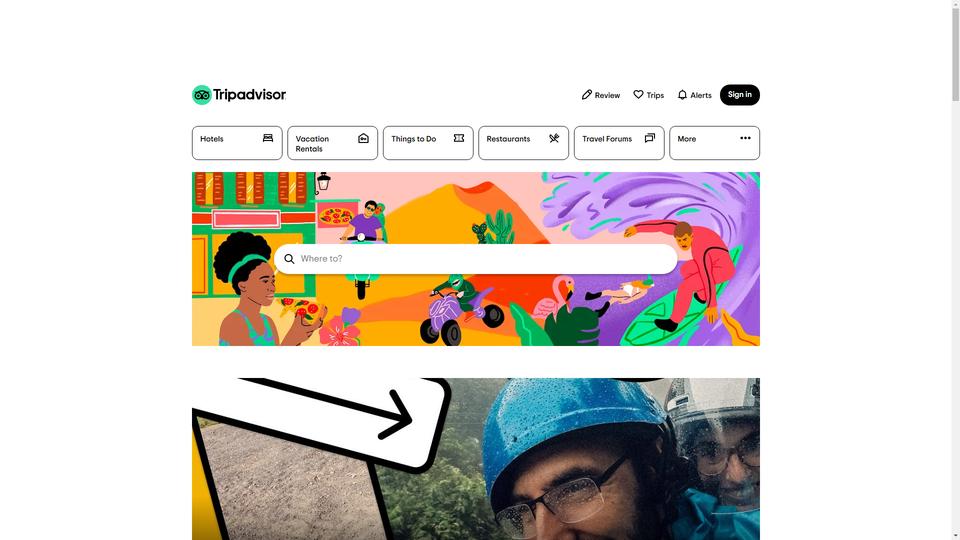Click the chat bubbles Travel Forums icon
Screen dimensions: 960x540
[650, 138]
